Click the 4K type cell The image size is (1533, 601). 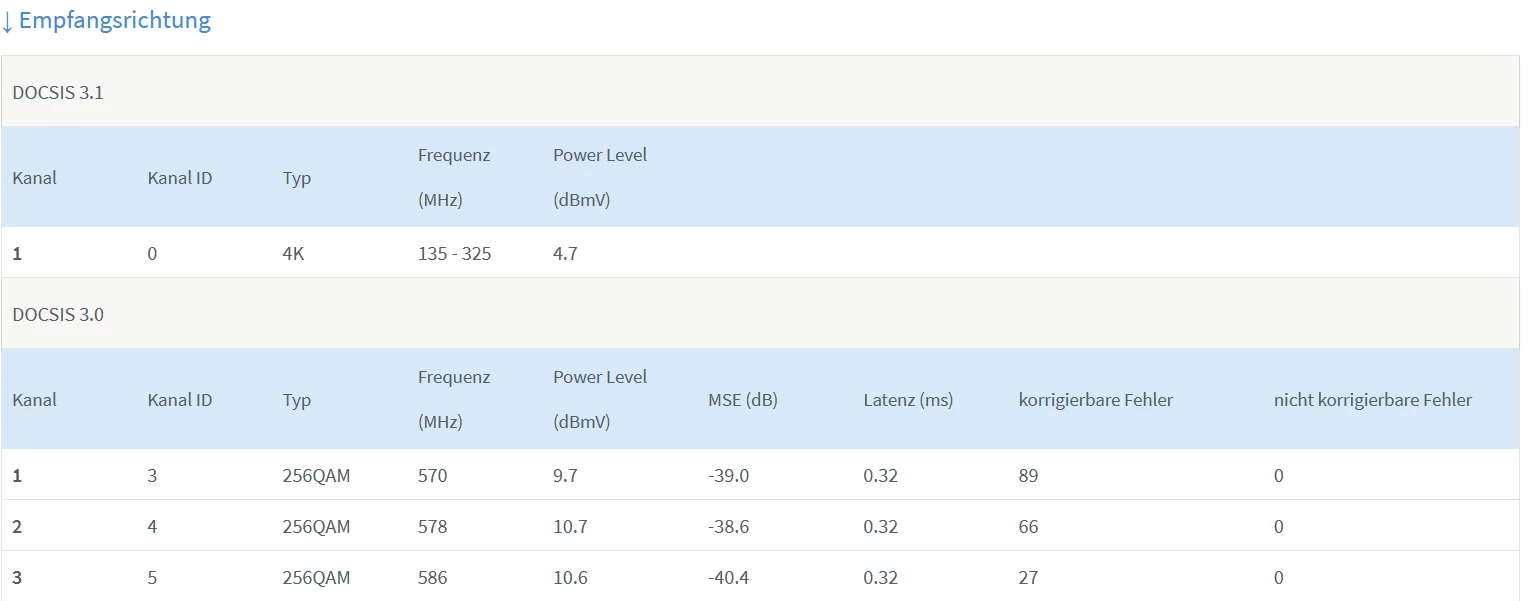[293, 254]
